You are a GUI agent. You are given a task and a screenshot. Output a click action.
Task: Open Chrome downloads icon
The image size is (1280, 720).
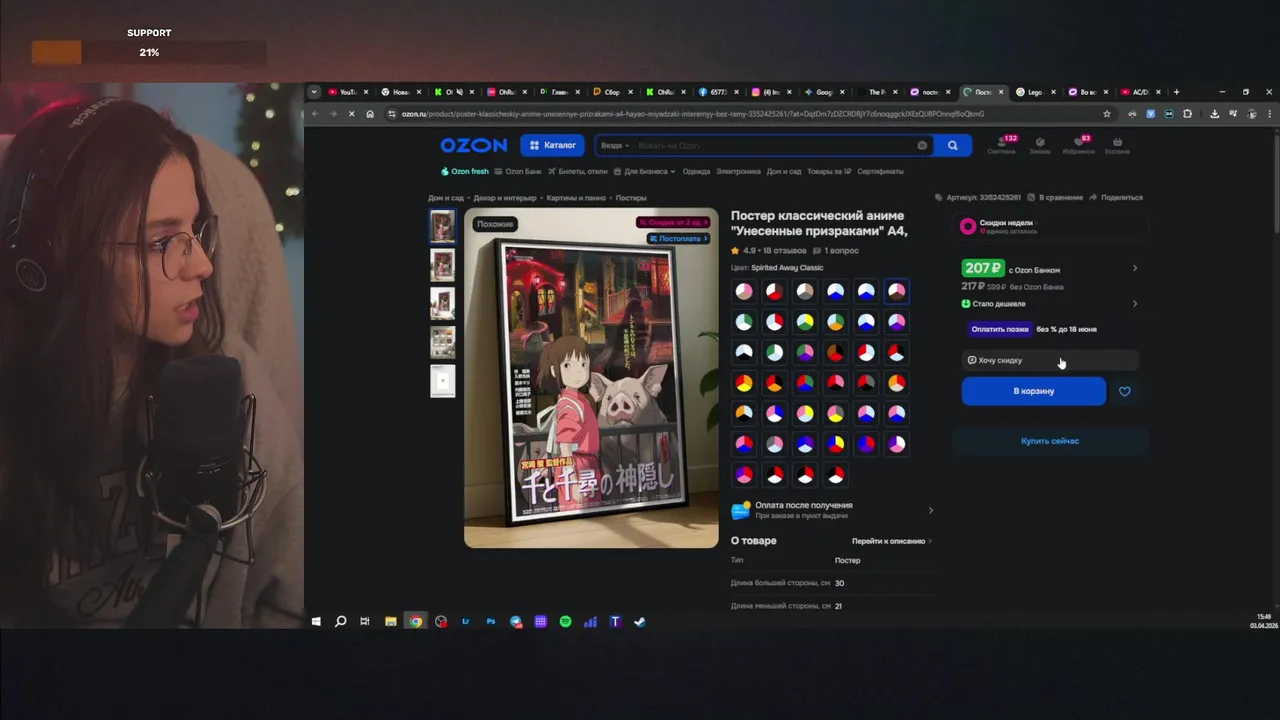[x=1214, y=114]
